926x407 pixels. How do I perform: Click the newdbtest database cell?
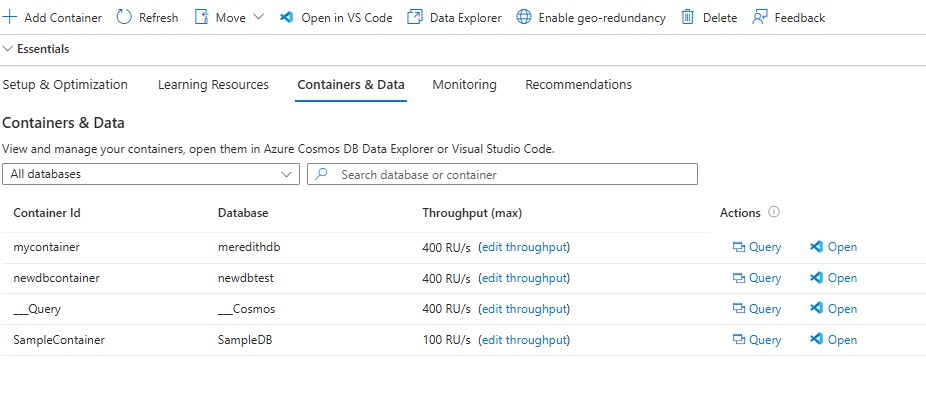click(x=246, y=278)
